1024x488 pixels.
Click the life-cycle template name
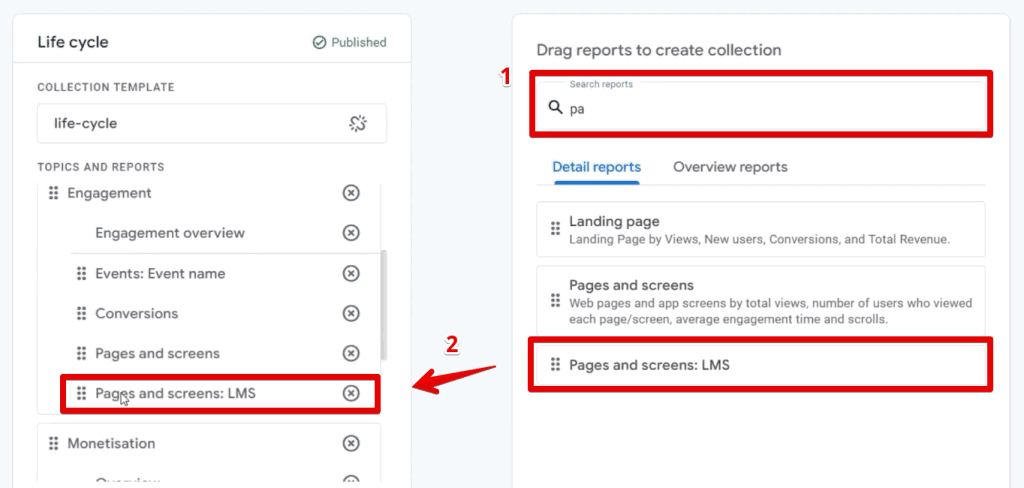coord(86,123)
